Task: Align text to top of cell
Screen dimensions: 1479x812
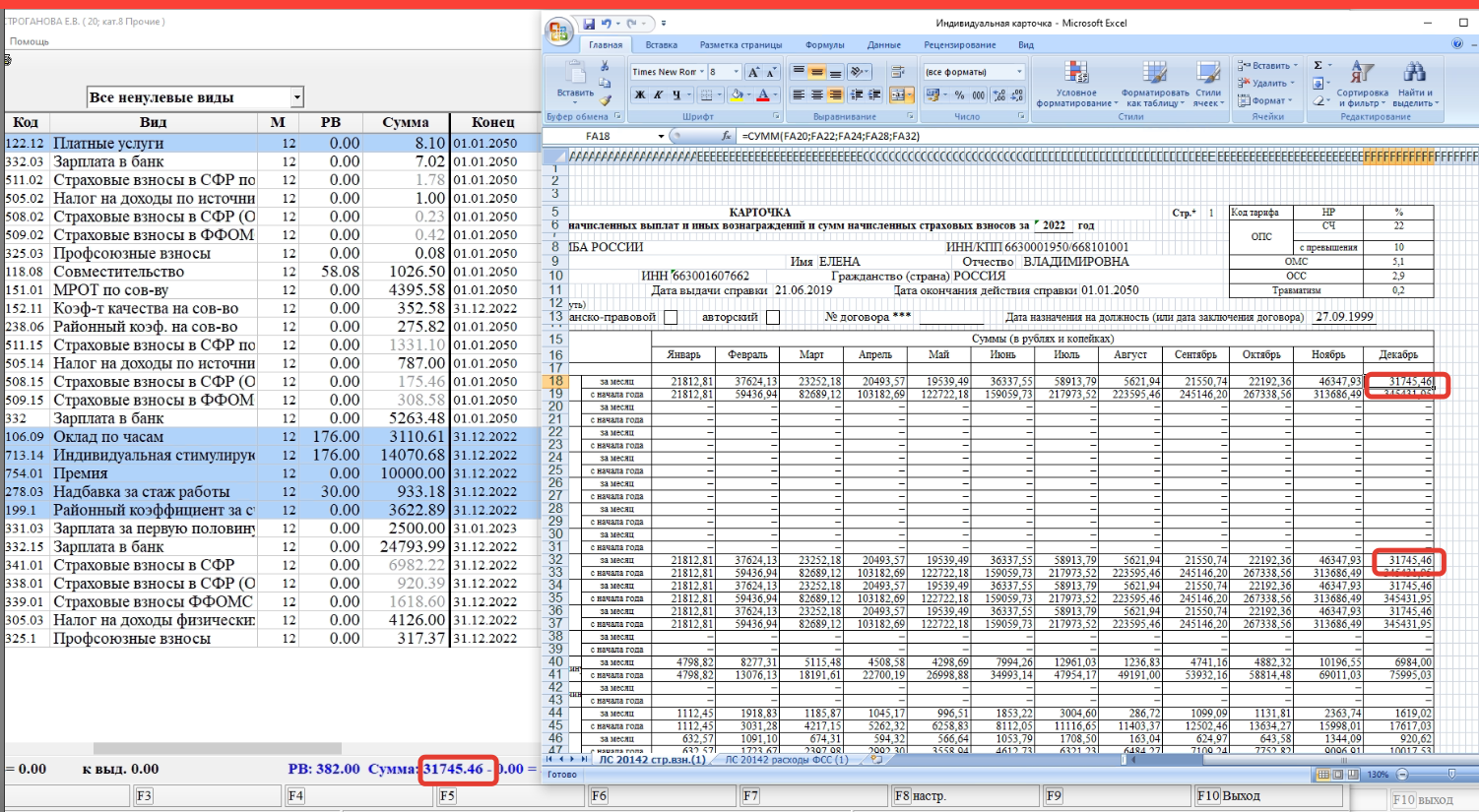Action: [800, 71]
